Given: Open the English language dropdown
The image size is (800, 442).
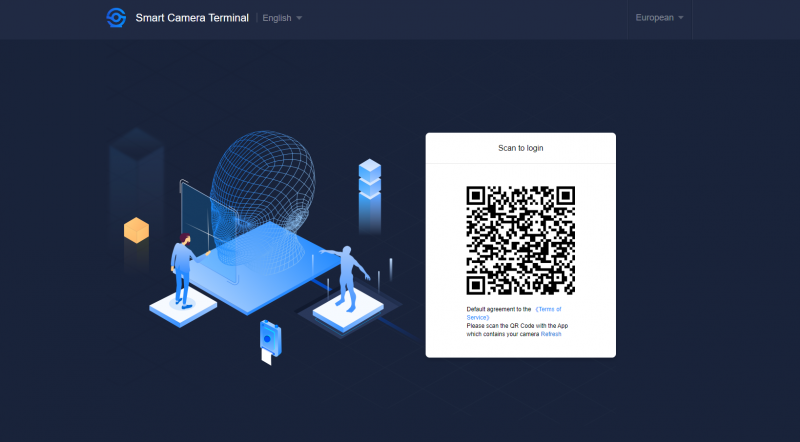Looking at the screenshot, I should coord(282,18).
